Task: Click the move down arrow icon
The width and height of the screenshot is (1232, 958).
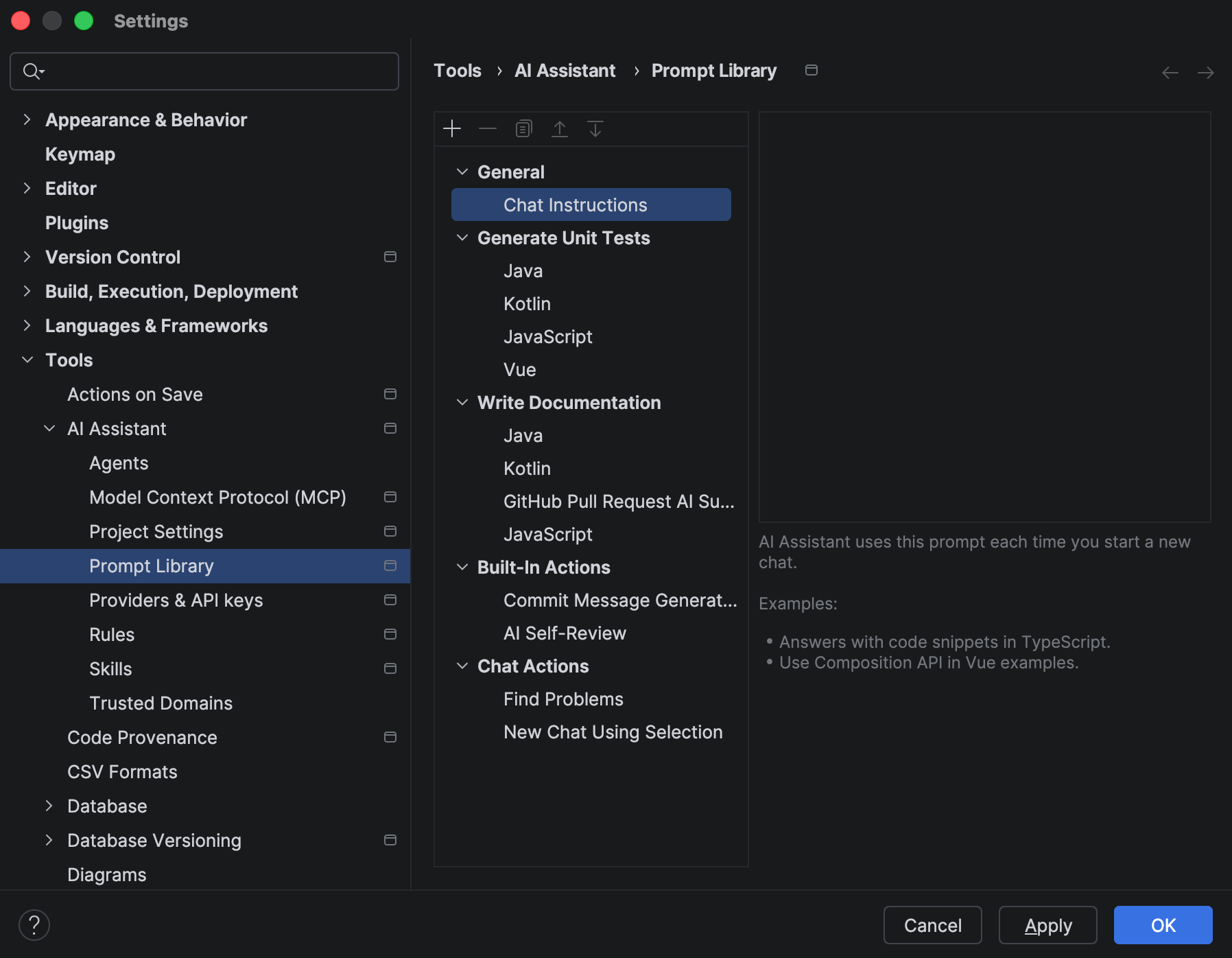Action: 595,129
